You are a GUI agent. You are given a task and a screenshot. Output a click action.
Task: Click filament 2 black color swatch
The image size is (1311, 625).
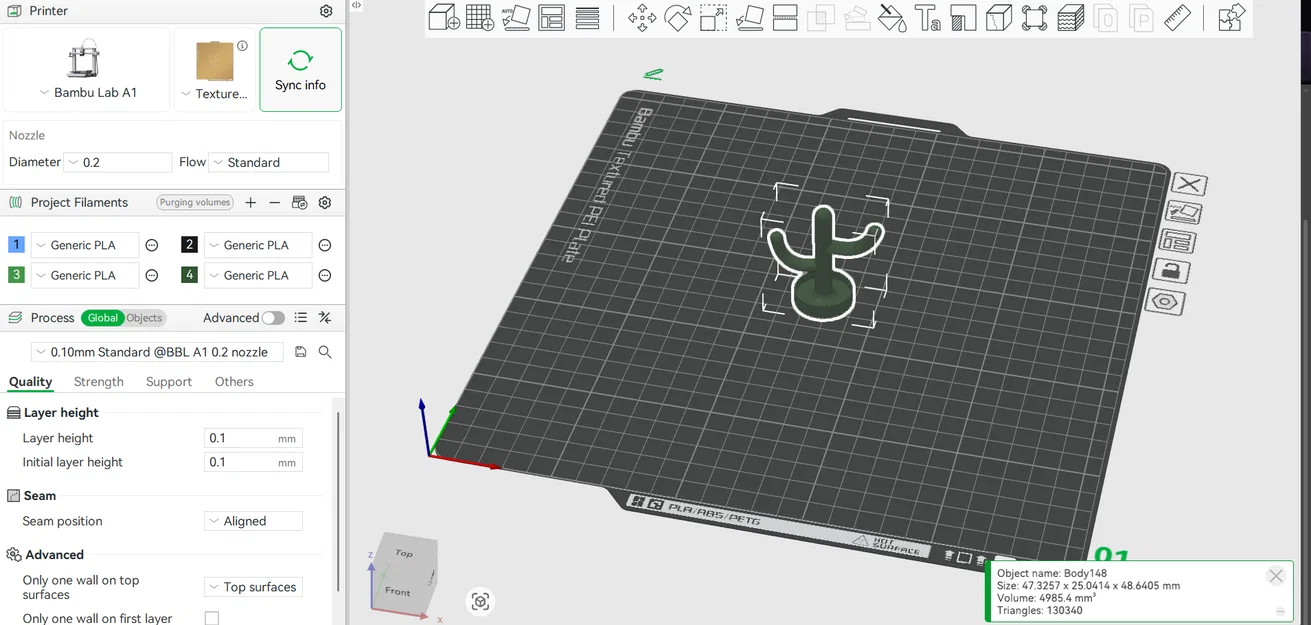(x=189, y=245)
